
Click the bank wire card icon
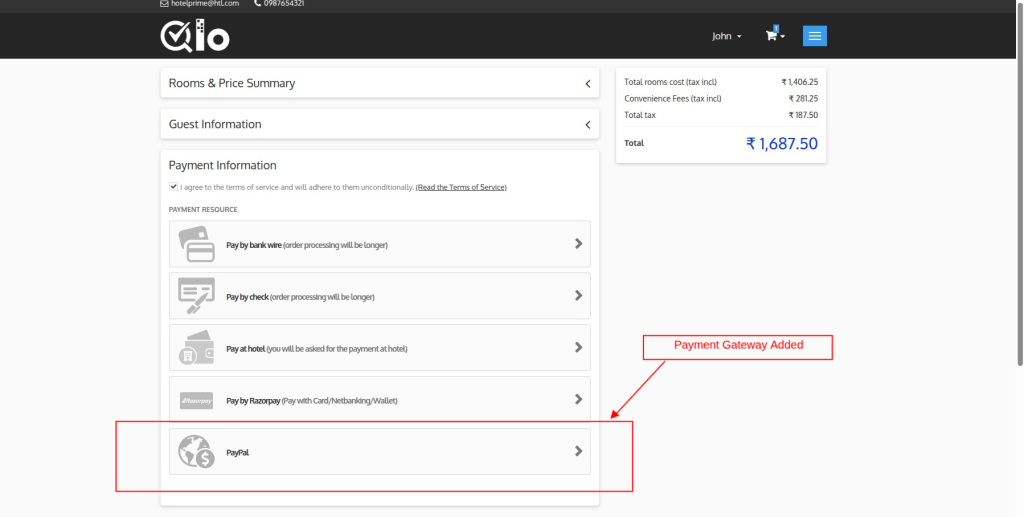coord(196,244)
